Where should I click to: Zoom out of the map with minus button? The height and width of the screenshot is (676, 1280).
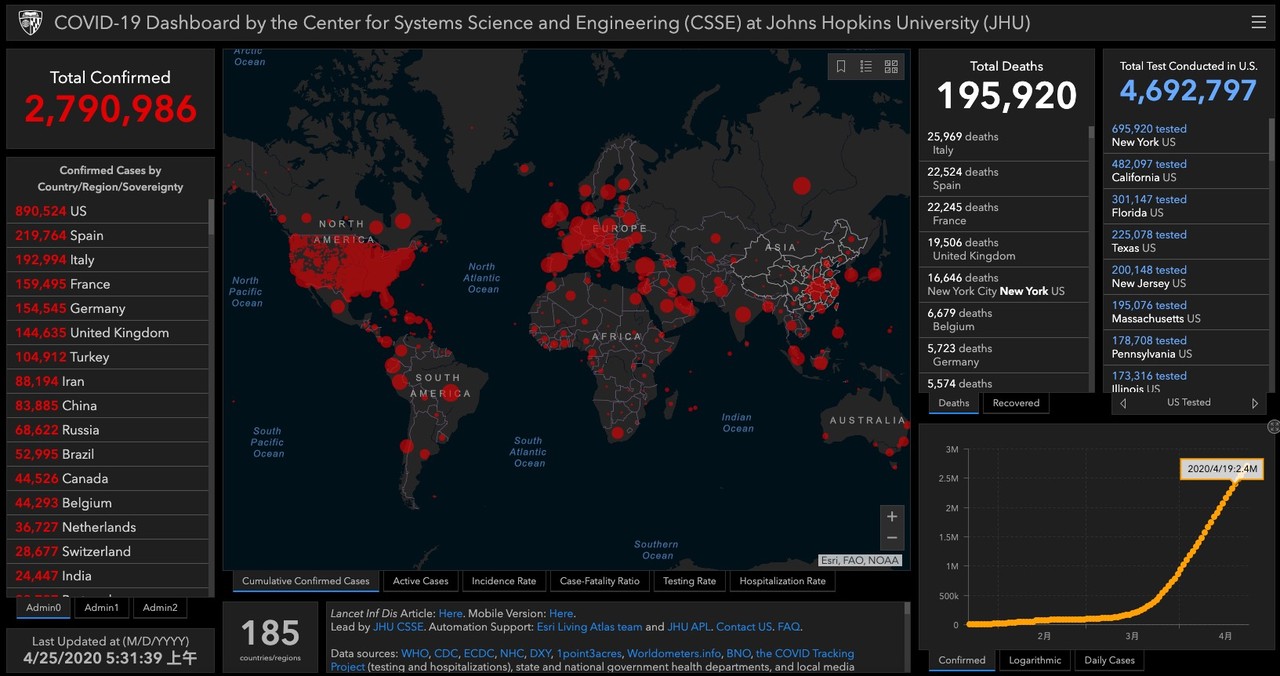pos(892,539)
